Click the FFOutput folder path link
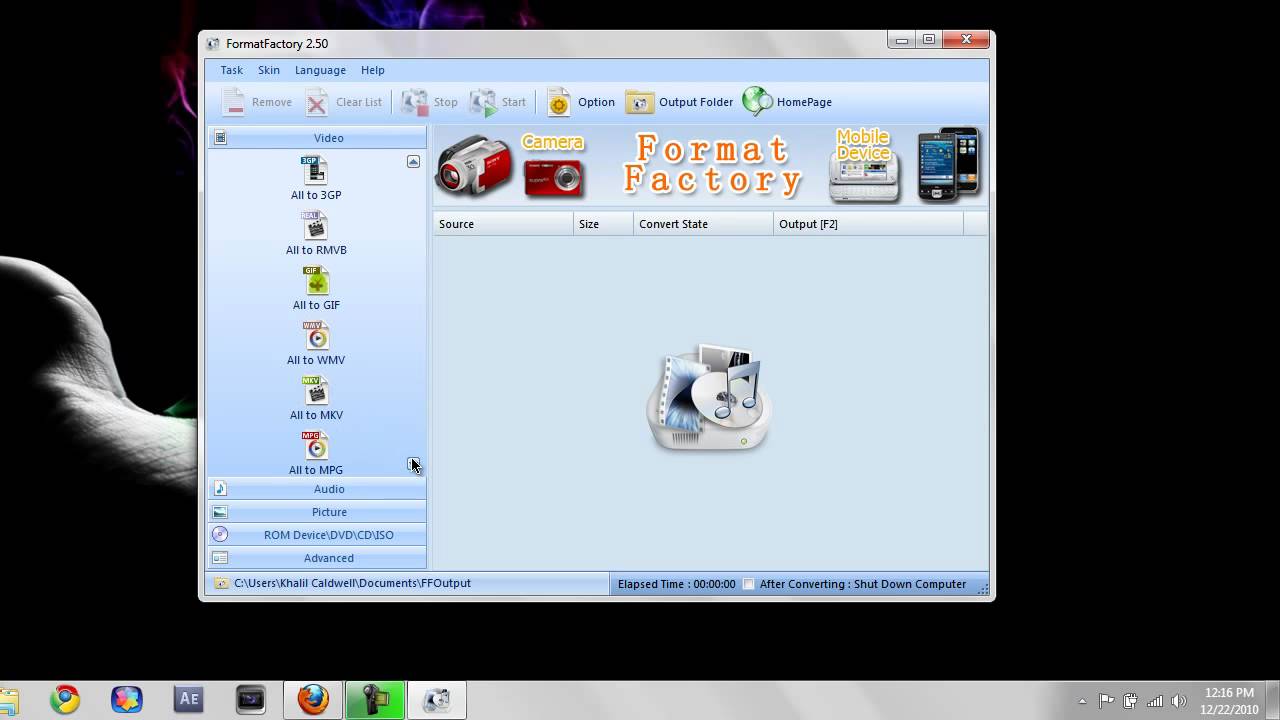The image size is (1280, 720). click(x=352, y=583)
